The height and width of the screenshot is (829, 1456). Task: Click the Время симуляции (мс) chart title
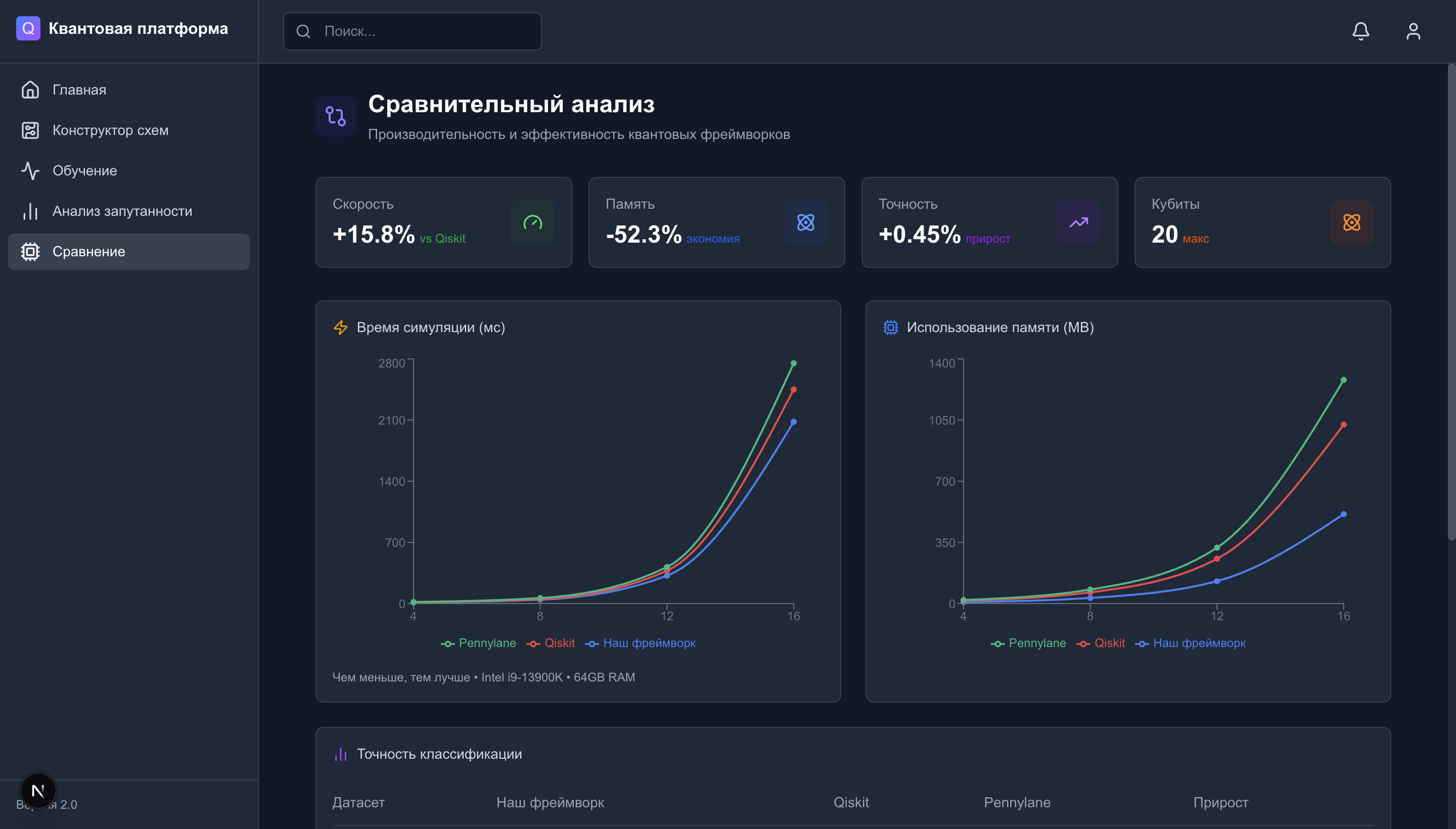click(431, 328)
